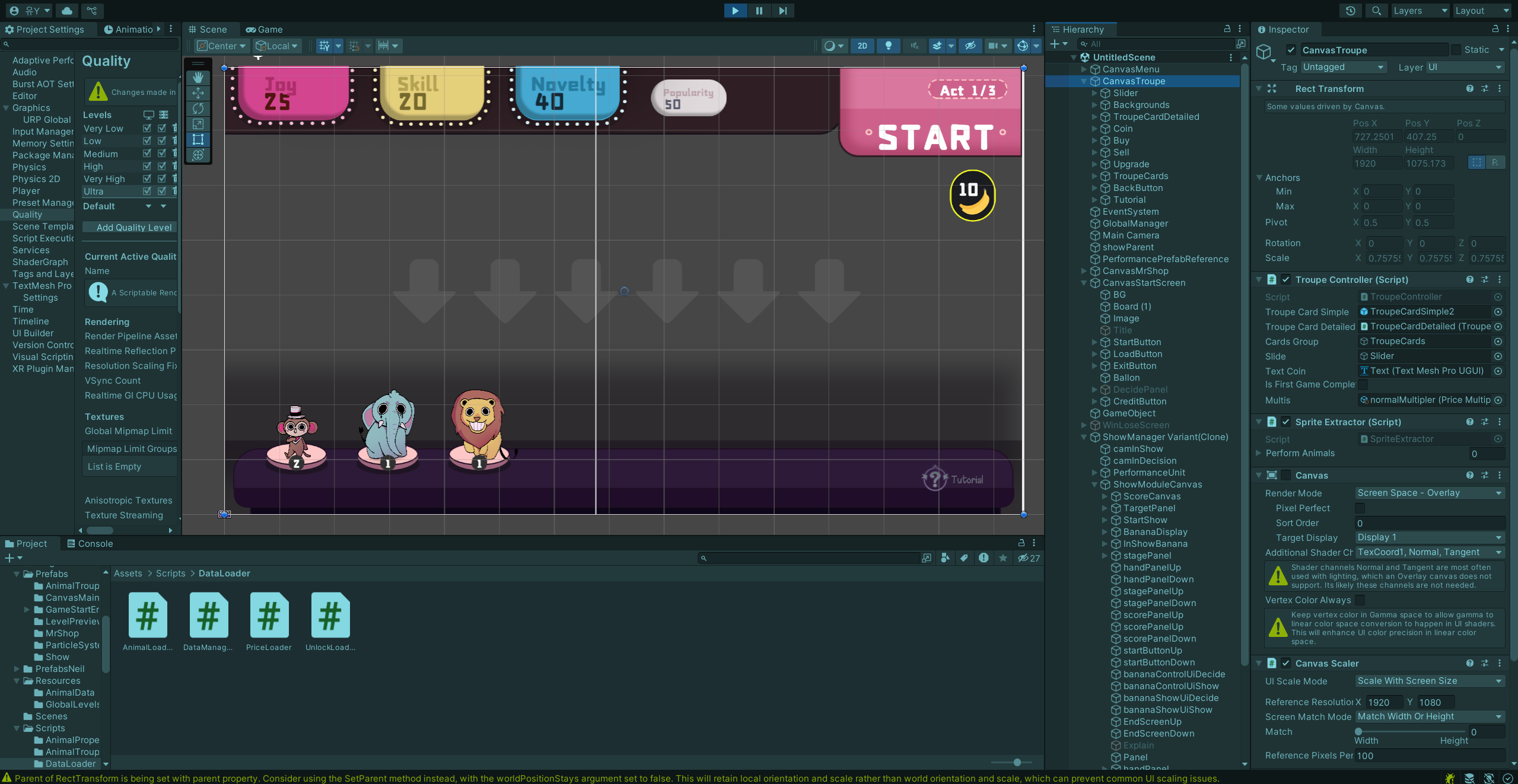Toggle the Canvas Scaler component checkbox
Viewport: 1518px width, 784px height.
tap(1285, 663)
